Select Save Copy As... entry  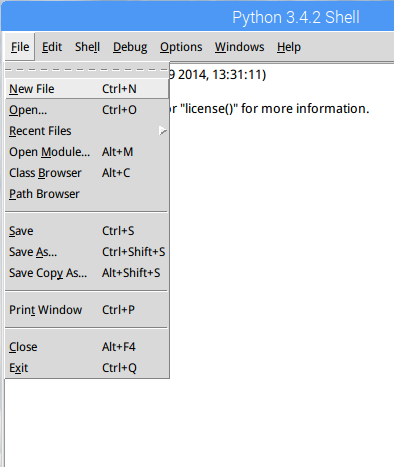point(87,273)
